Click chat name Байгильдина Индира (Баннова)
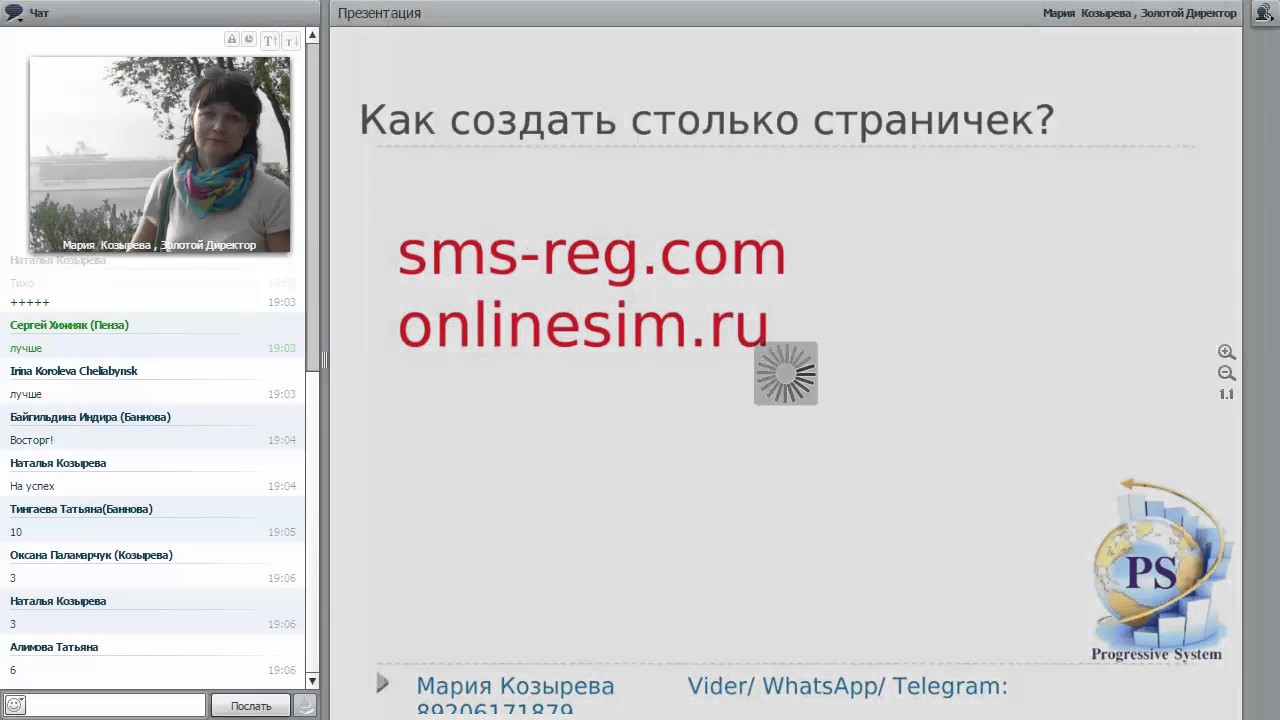This screenshot has width=1280, height=720. [x=90, y=417]
